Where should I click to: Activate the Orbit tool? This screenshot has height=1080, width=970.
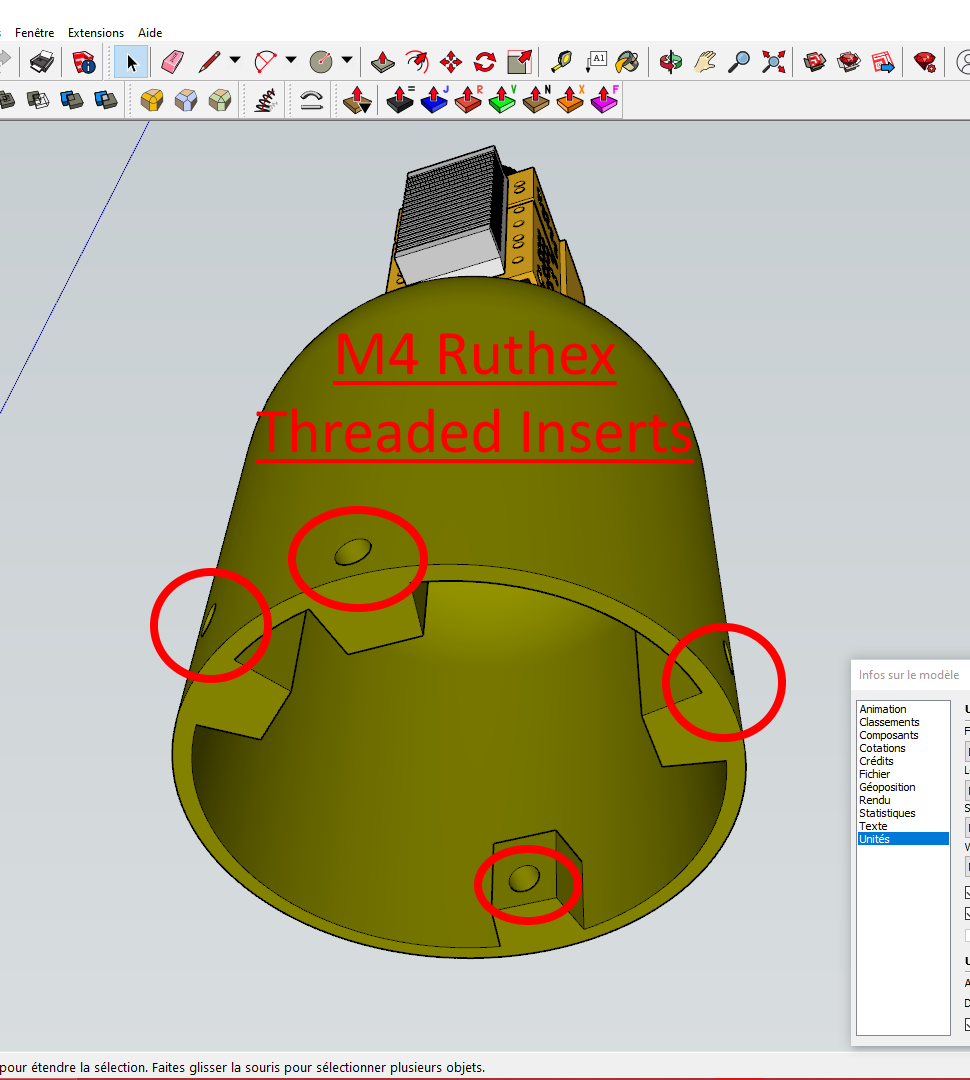click(x=670, y=62)
